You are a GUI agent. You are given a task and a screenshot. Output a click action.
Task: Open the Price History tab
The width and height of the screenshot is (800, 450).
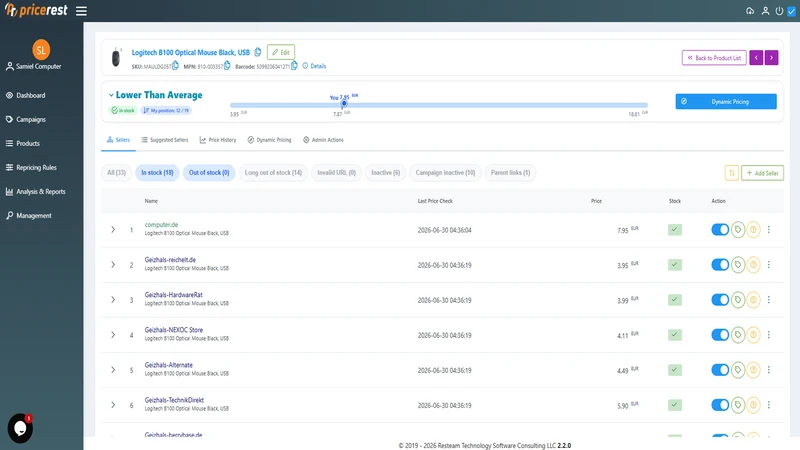coord(218,140)
